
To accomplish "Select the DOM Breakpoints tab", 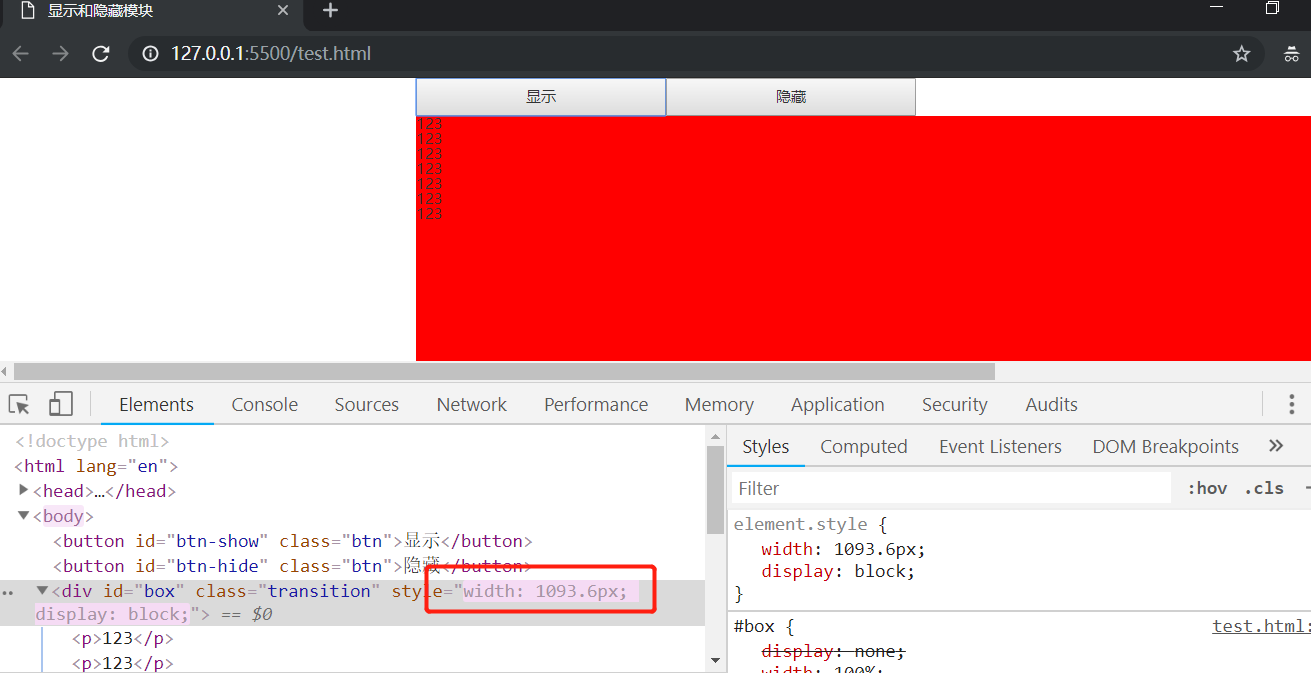I will pyautogui.click(x=1166, y=447).
